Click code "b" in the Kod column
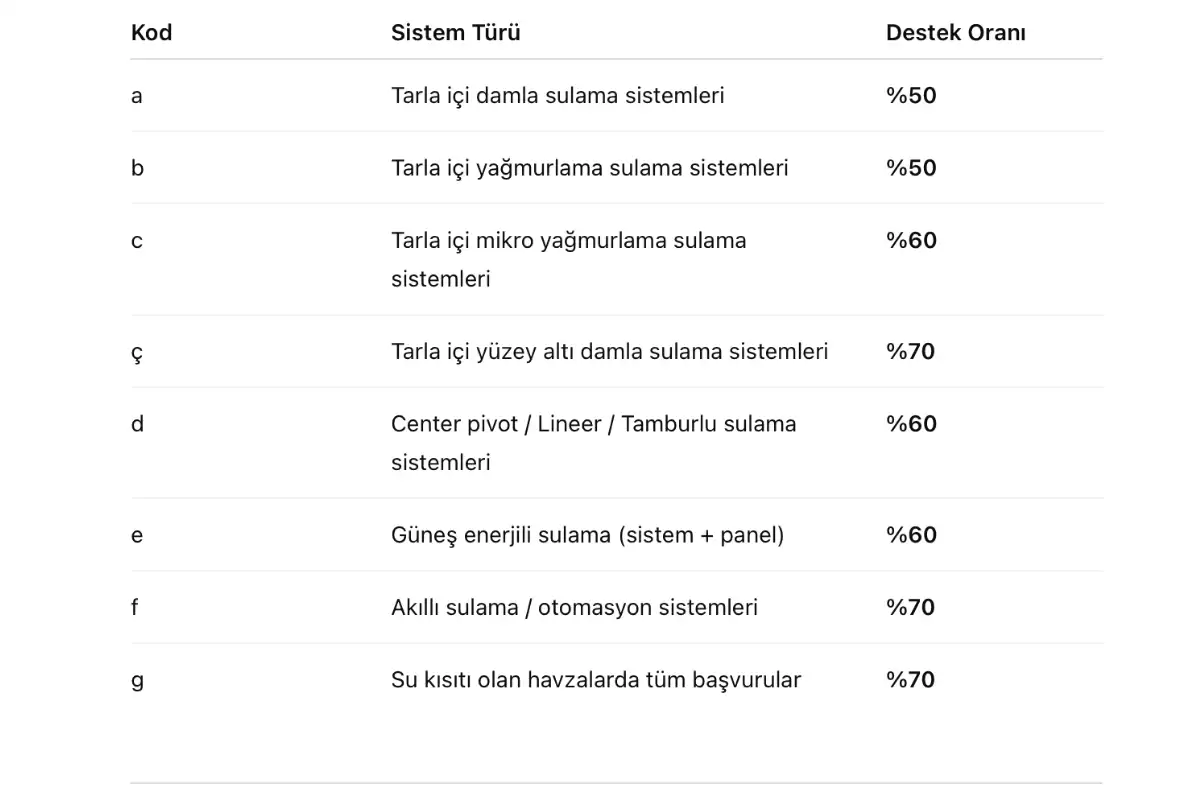1200x800 pixels. [x=137, y=168]
